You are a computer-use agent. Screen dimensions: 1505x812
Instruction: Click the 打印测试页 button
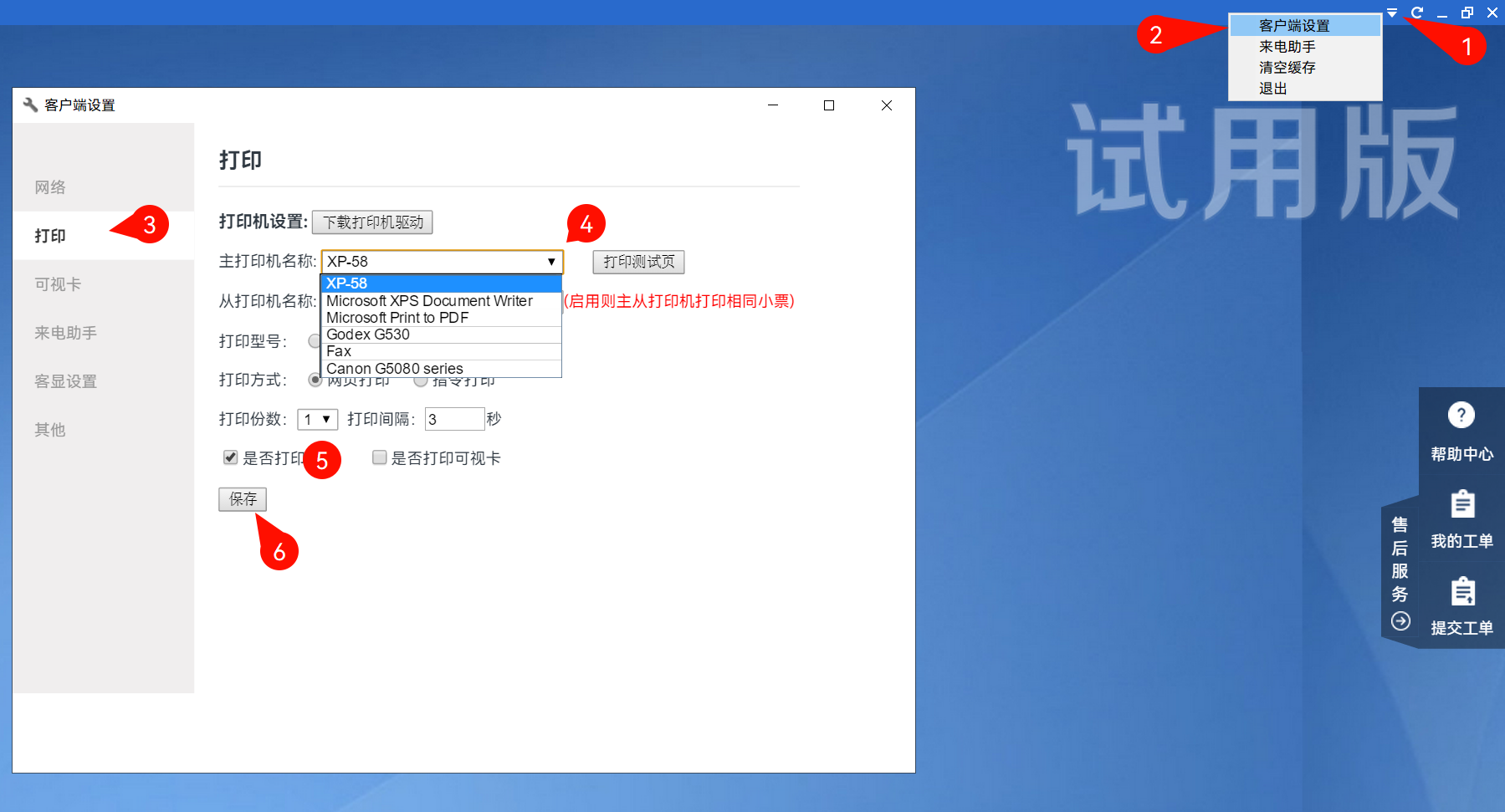click(x=638, y=262)
